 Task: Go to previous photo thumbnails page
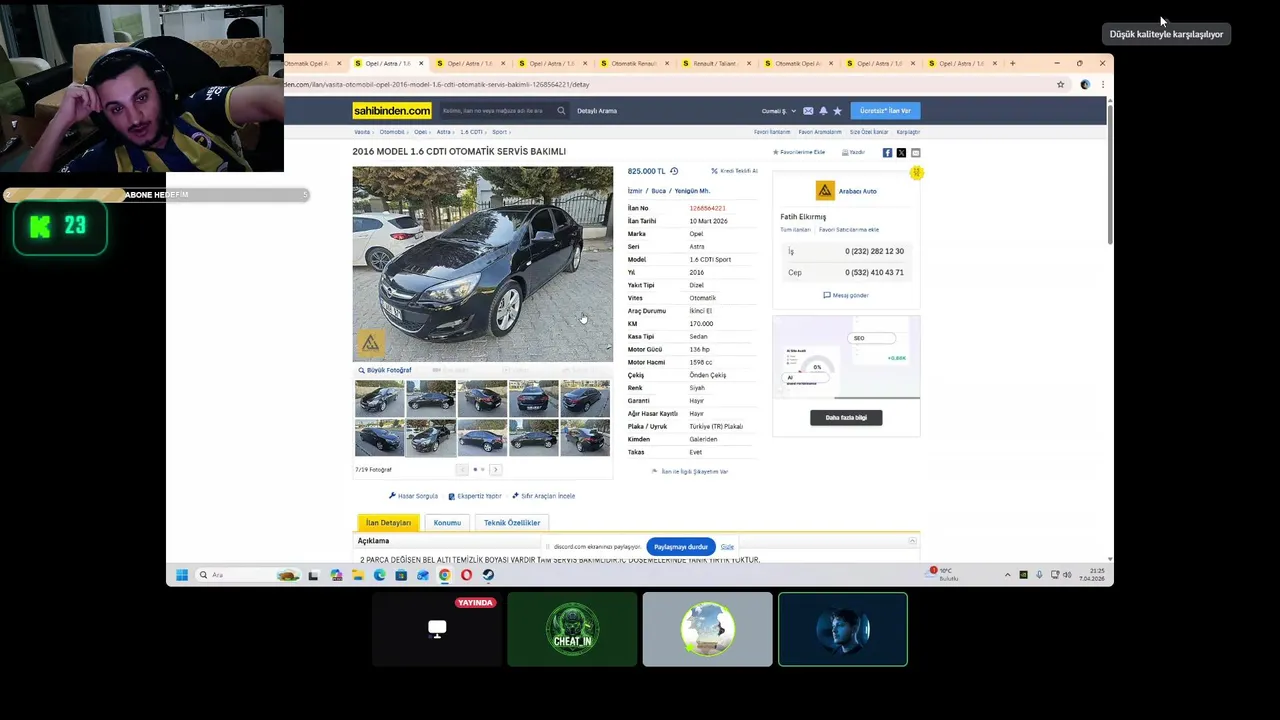pyautogui.click(x=462, y=469)
